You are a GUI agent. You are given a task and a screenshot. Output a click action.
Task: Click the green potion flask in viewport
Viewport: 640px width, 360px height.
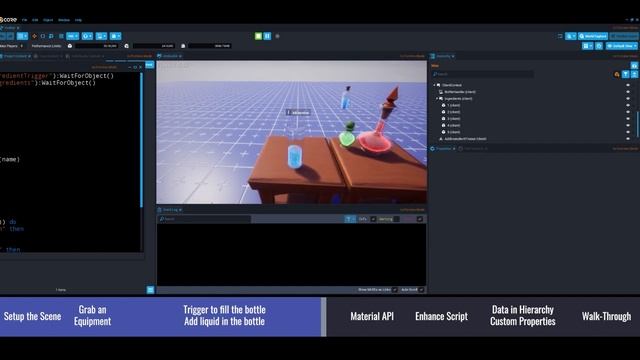click(x=347, y=134)
